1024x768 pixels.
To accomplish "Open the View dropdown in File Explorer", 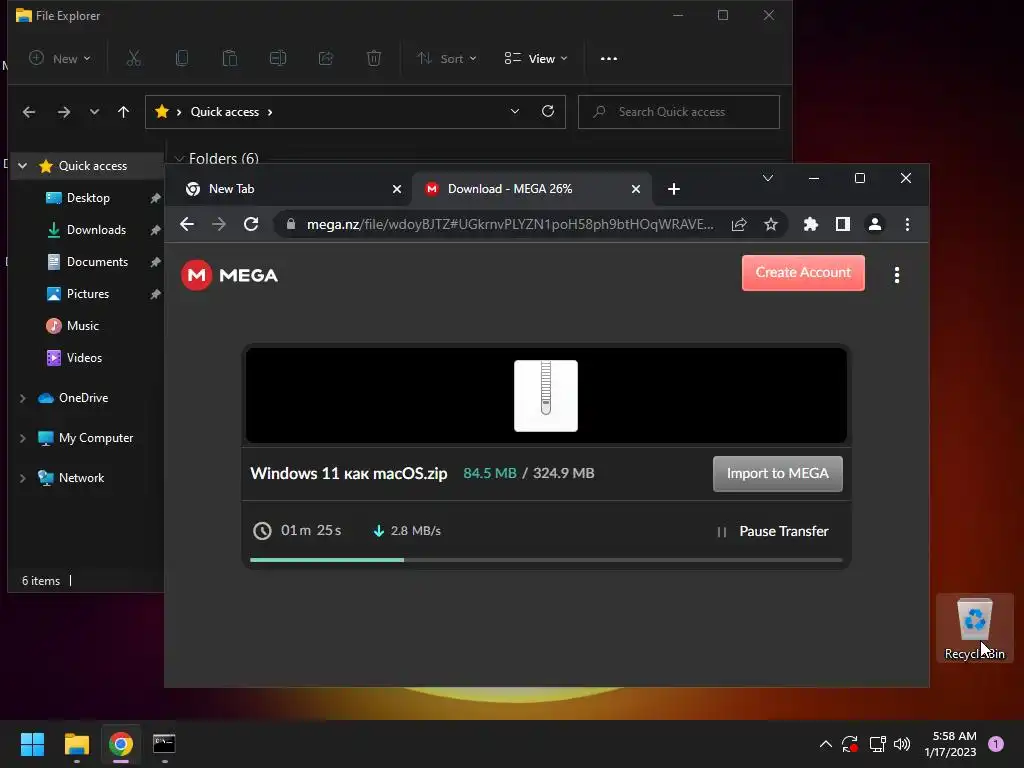I will click(x=536, y=59).
